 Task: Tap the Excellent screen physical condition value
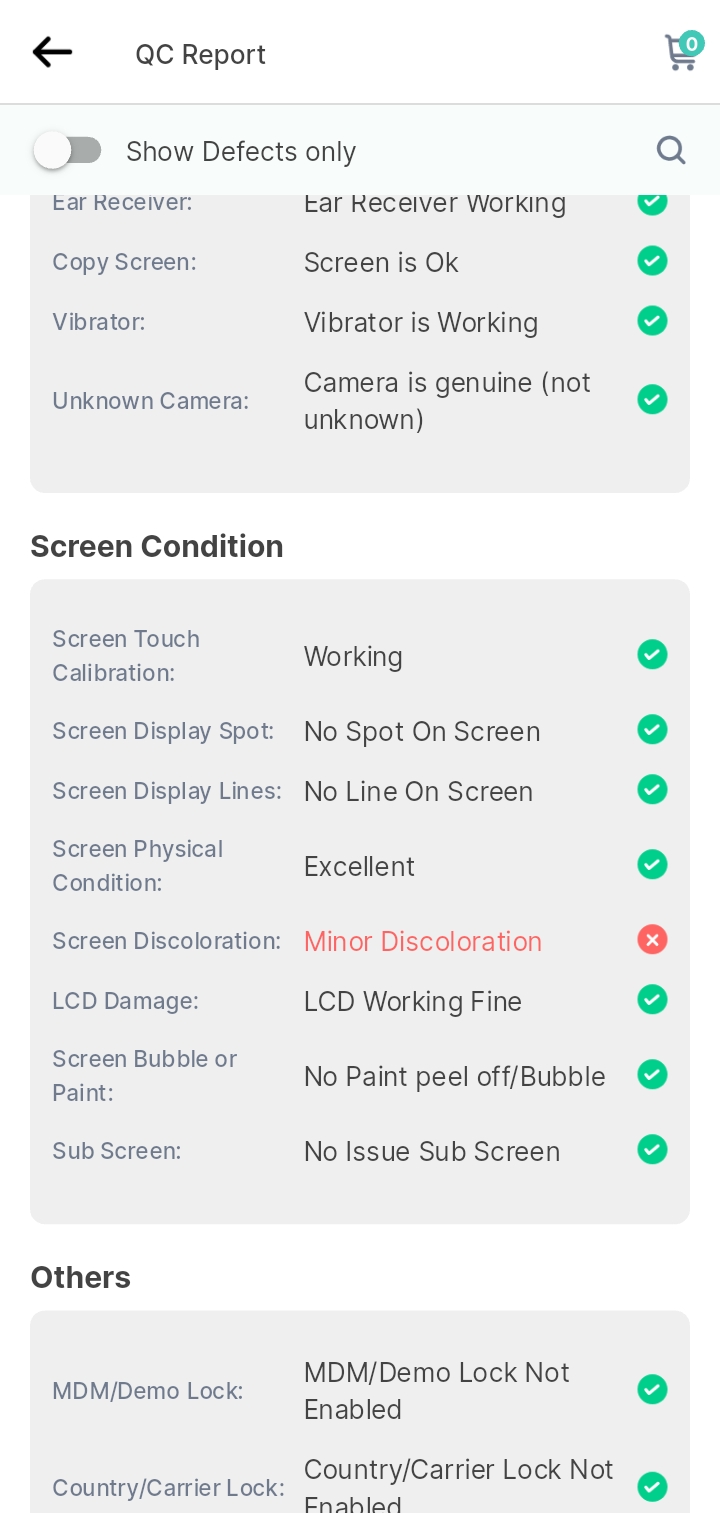[359, 866]
